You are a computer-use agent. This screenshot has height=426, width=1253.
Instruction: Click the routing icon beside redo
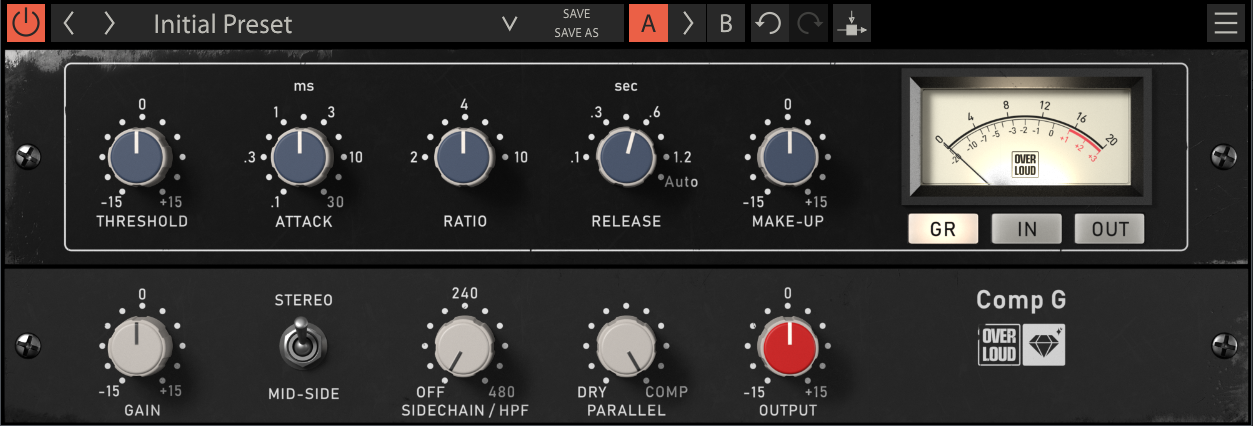pos(851,23)
